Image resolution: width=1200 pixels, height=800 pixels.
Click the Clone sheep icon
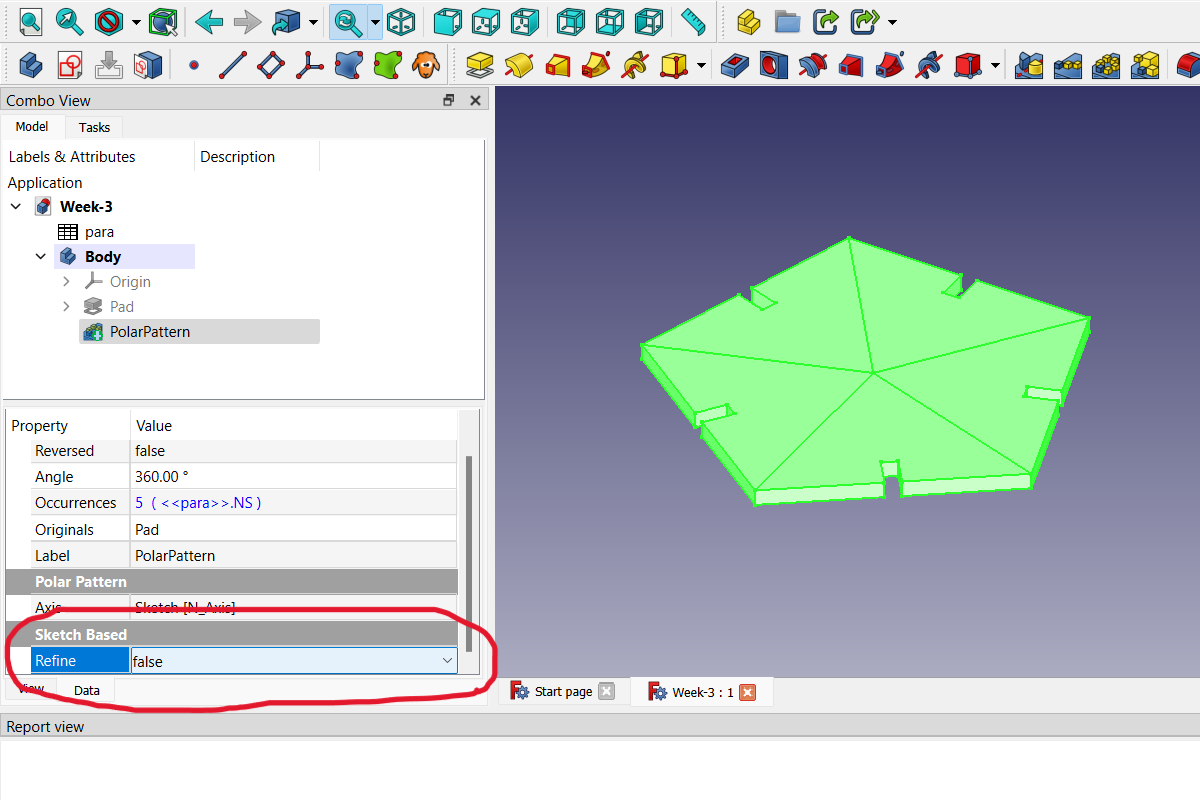(426, 66)
